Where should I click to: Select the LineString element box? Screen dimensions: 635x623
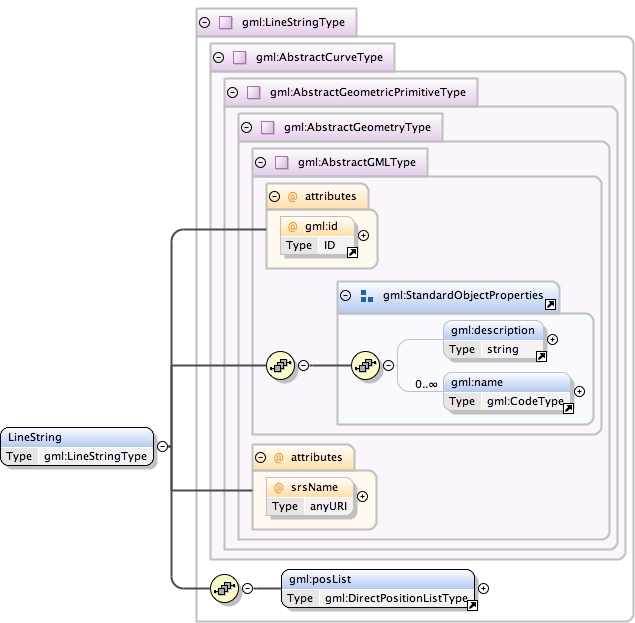coord(77,446)
